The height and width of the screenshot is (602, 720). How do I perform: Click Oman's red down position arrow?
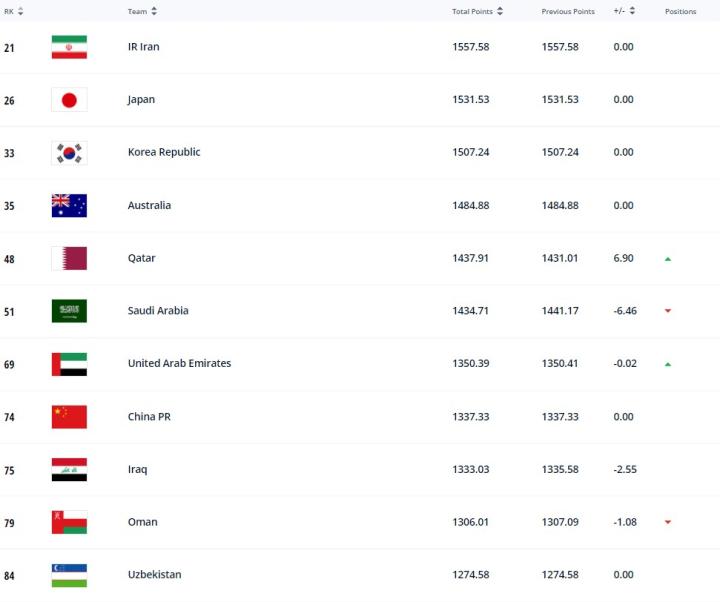coord(667,522)
